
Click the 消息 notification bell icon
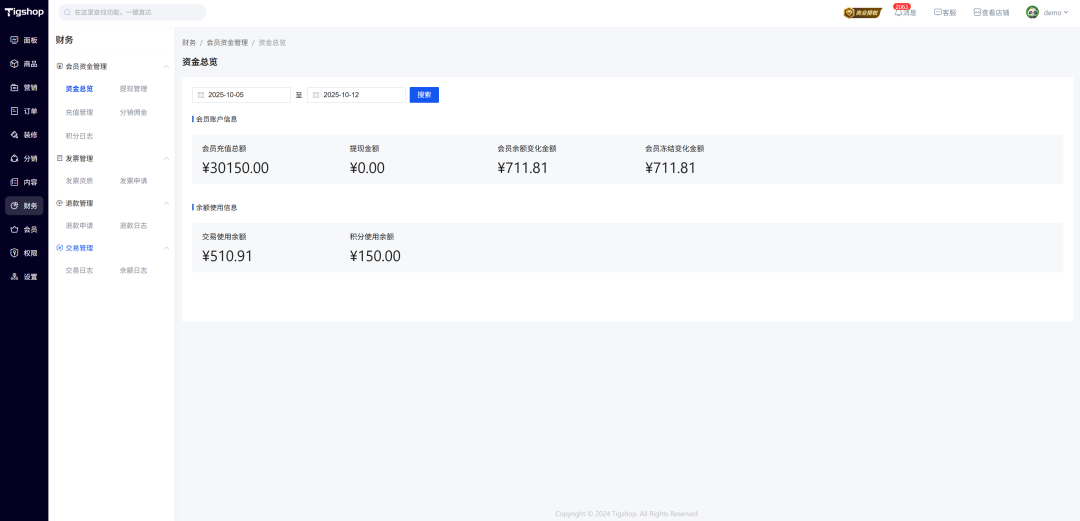(x=899, y=12)
